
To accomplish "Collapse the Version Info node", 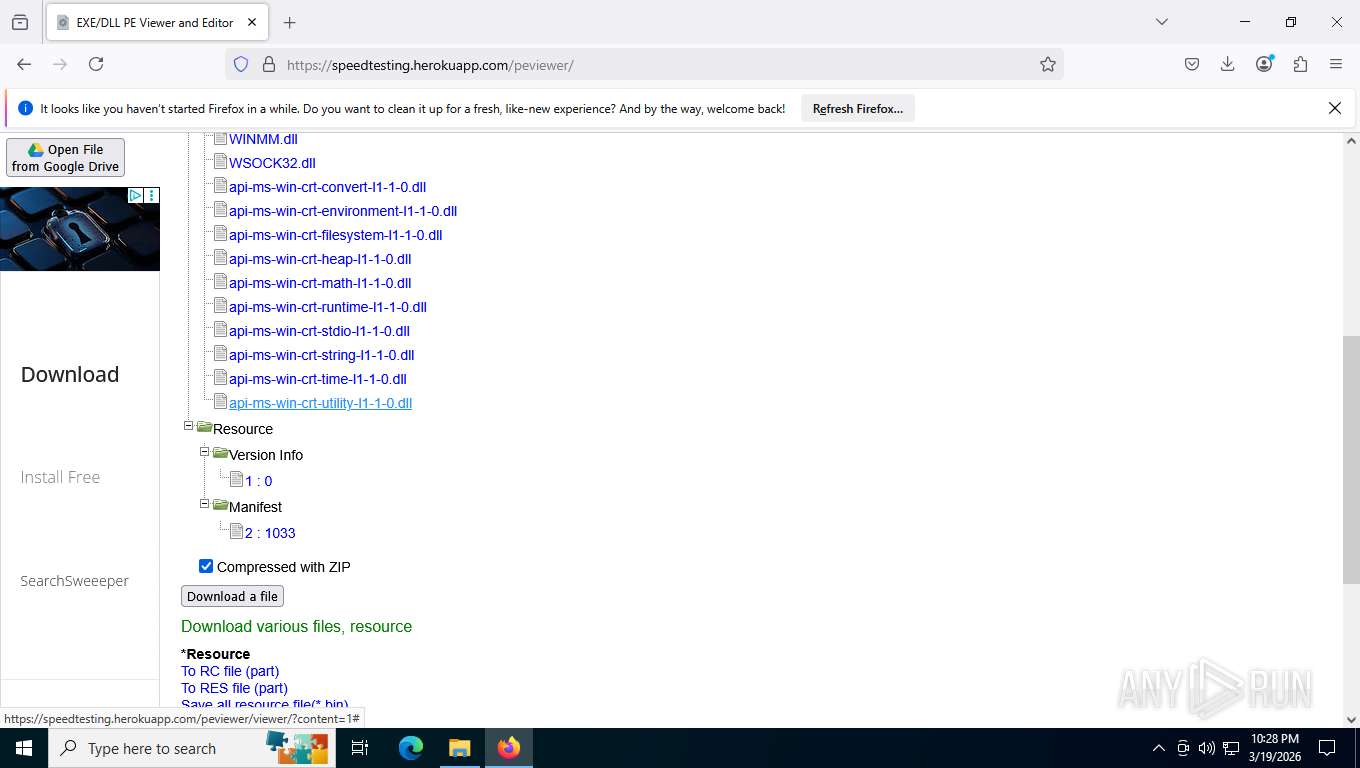I will [x=204, y=452].
